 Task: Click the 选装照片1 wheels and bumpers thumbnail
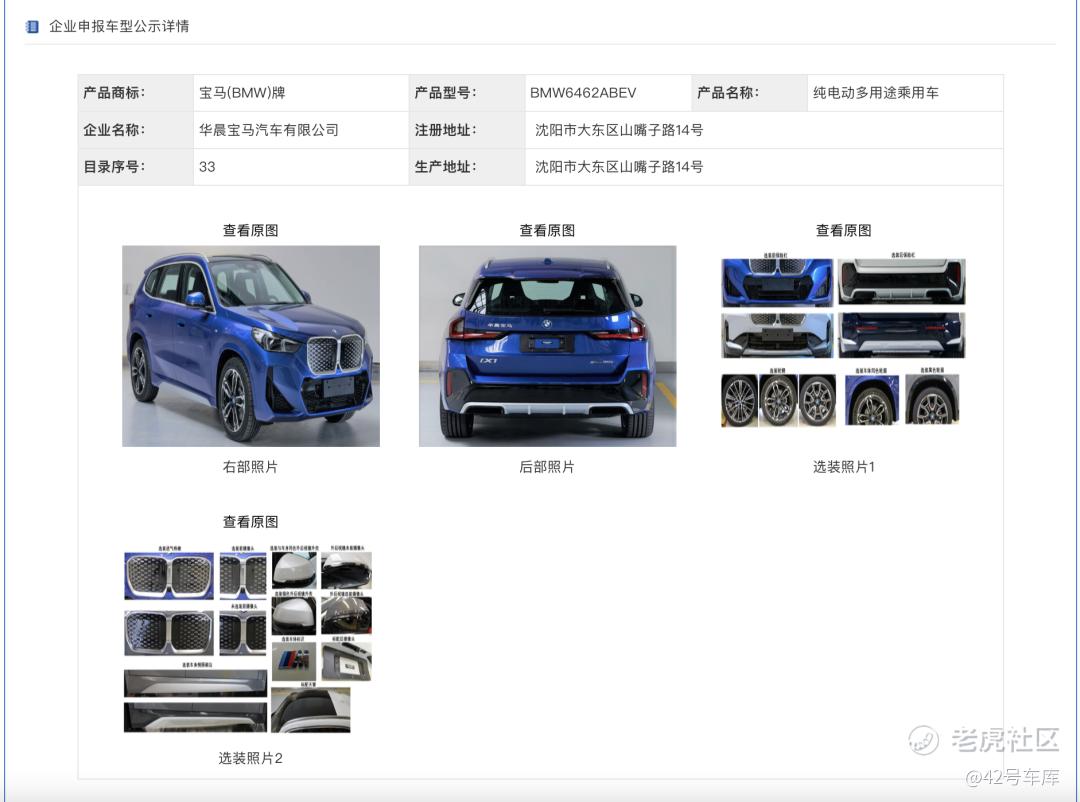(x=843, y=340)
